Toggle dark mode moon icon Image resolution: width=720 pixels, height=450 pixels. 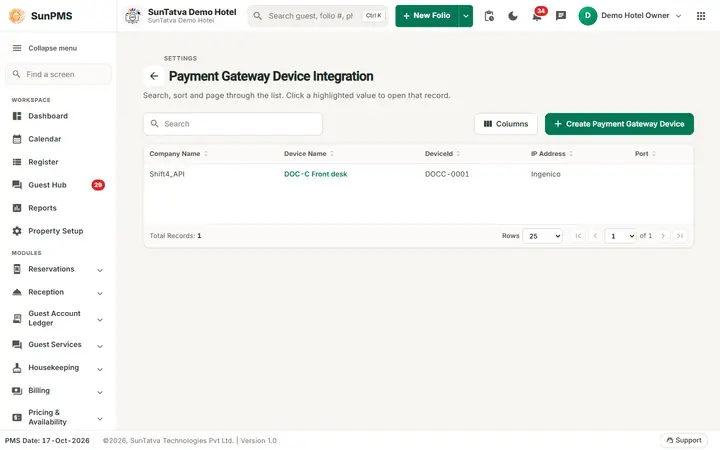513,16
